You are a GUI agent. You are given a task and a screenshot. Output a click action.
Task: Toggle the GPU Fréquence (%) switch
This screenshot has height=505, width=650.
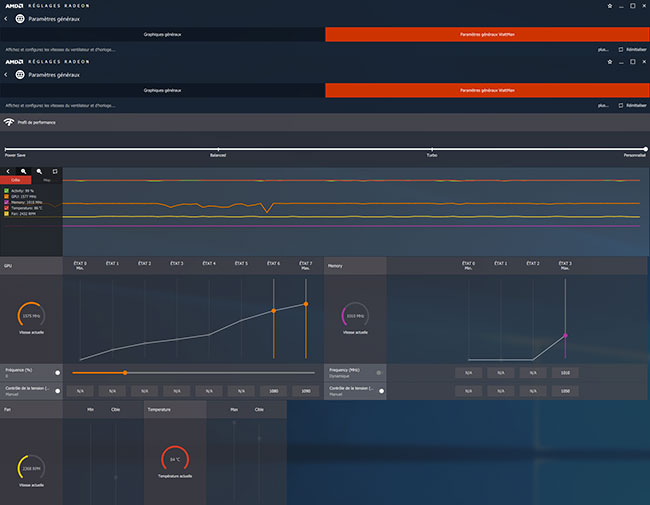(x=58, y=372)
